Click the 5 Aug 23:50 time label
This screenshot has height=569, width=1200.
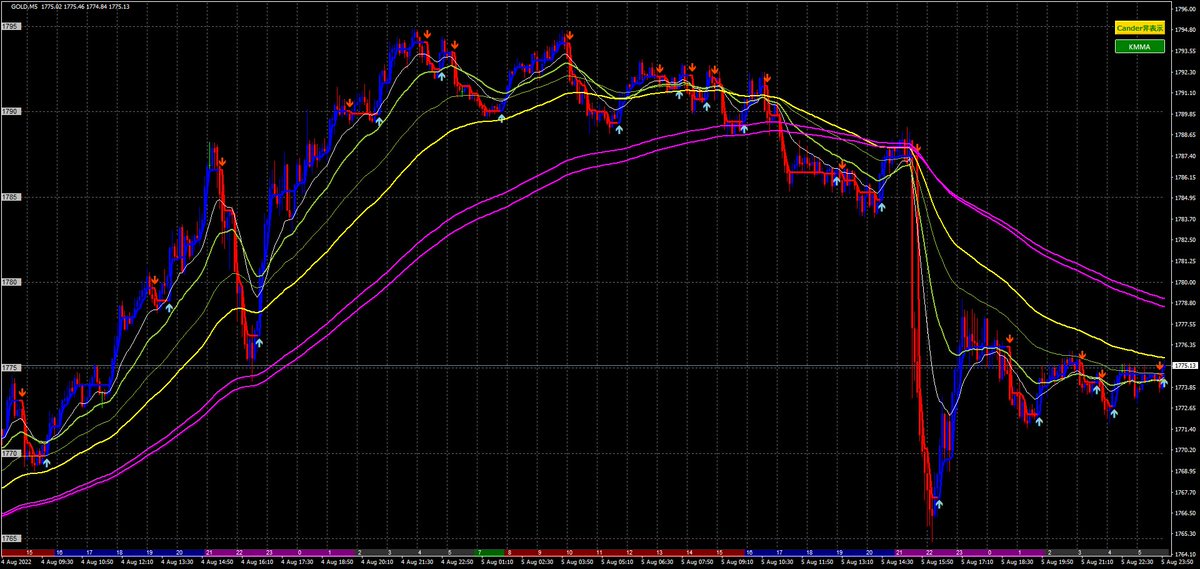click(x=1175, y=564)
